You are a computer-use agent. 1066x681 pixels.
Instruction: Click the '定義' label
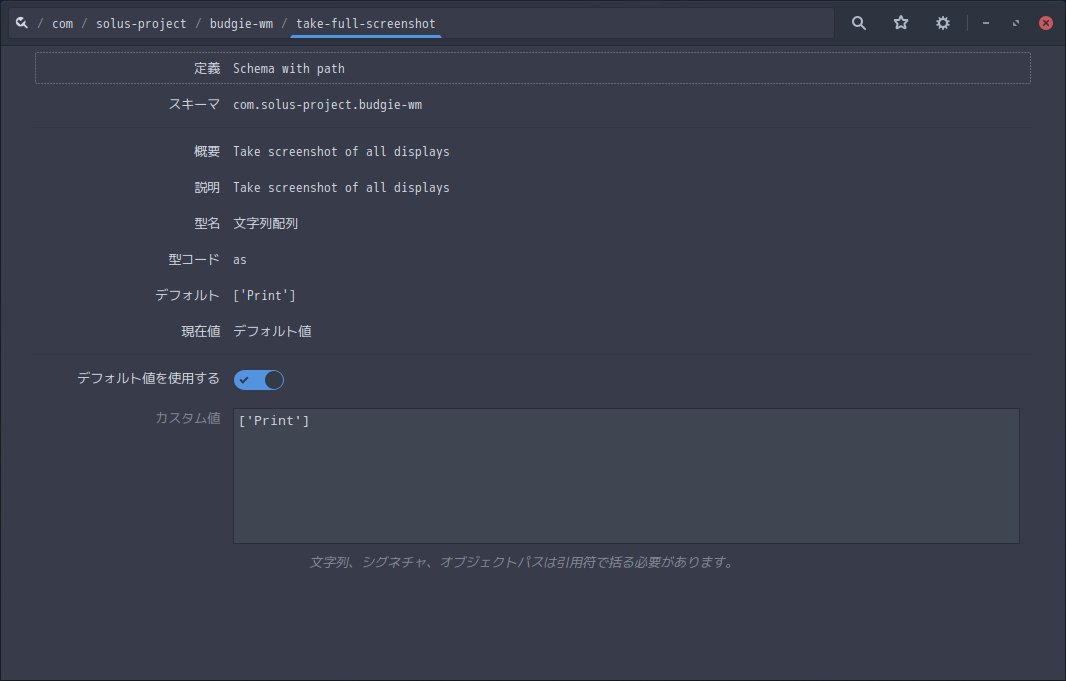(207, 69)
